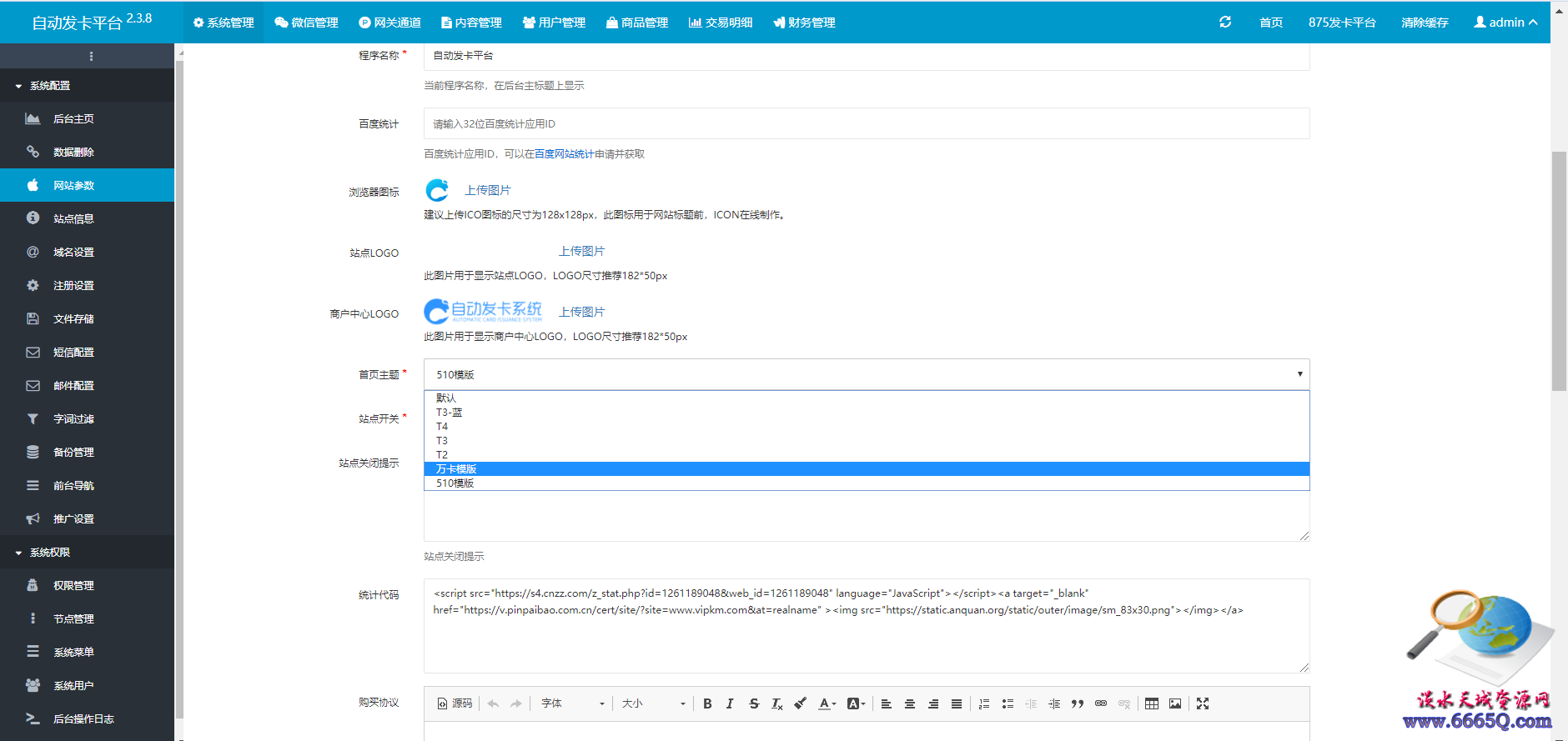Toggle bold in the editor toolbar

click(x=707, y=703)
